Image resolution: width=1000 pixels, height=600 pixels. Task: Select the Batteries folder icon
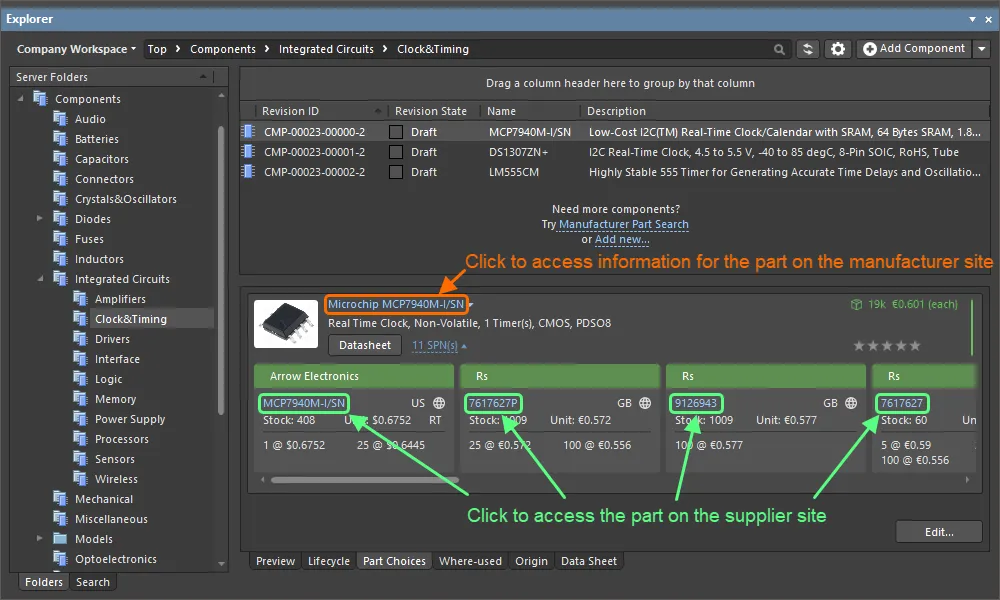click(x=61, y=138)
